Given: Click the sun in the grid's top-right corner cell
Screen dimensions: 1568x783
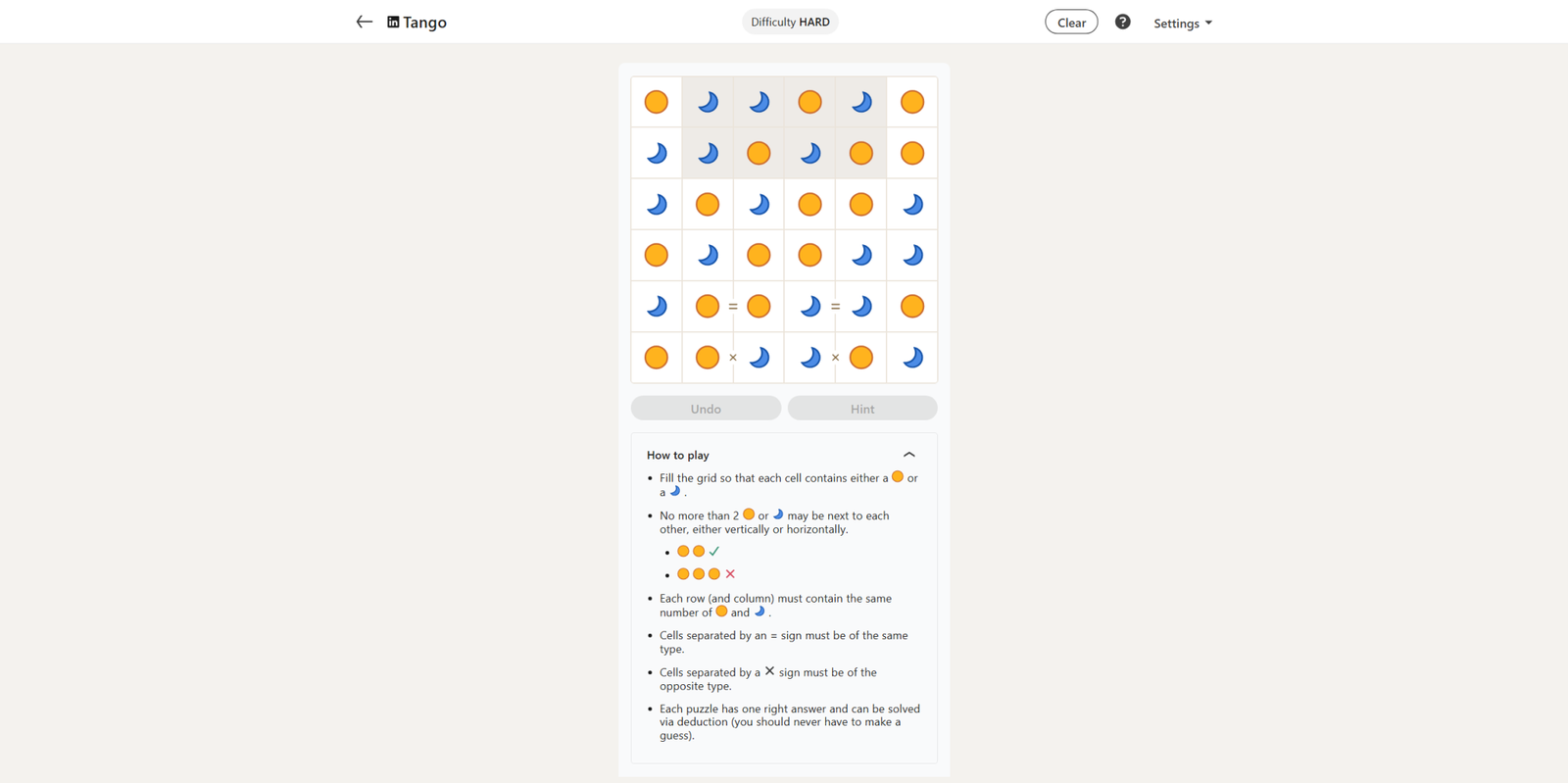Looking at the screenshot, I should (x=912, y=102).
